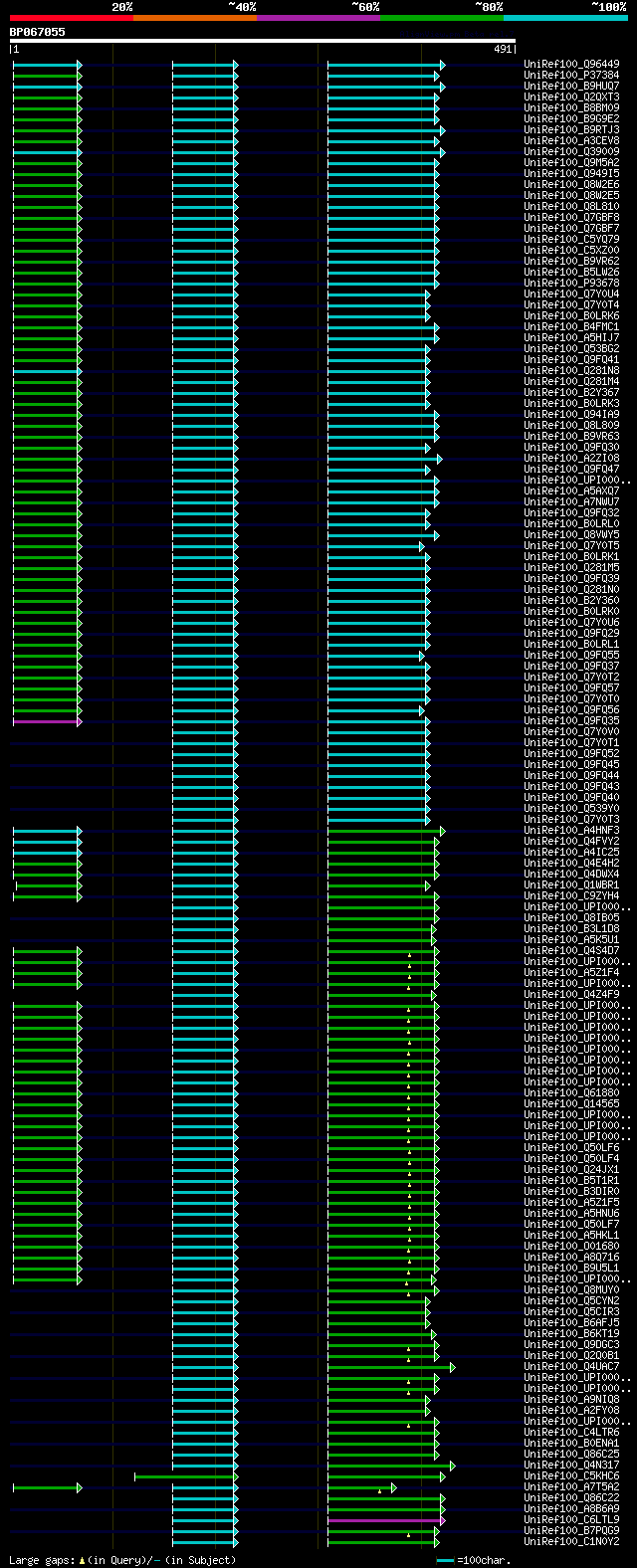Select UniRef100_C9ZYH4 label
Screen dimensions: 637x1568
click(x=571, y=895)
